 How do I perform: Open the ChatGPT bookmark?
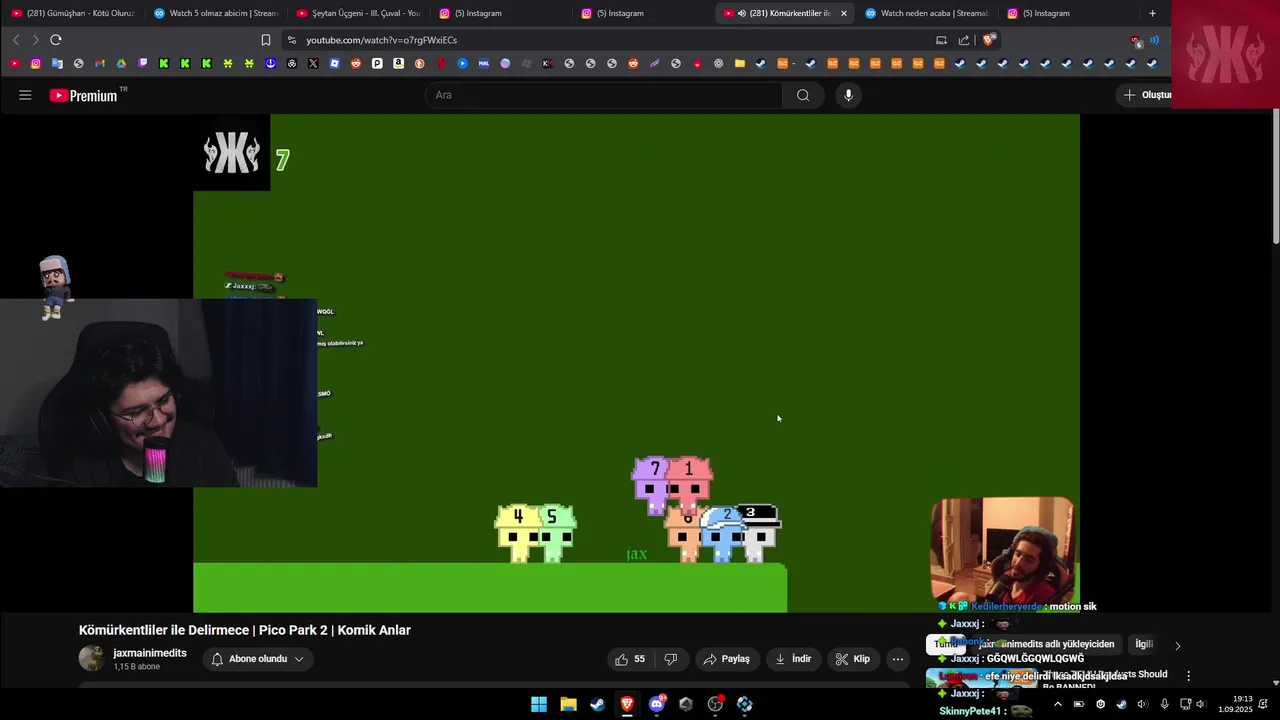coord(292,64)
